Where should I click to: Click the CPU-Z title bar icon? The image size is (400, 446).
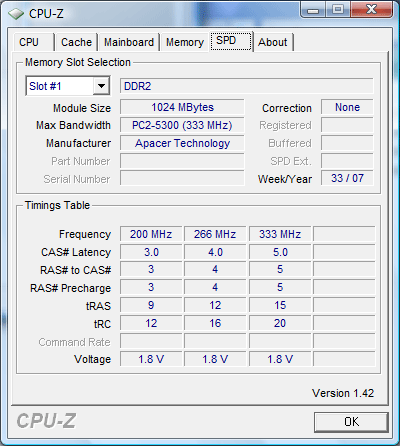[x=16, y=14]
